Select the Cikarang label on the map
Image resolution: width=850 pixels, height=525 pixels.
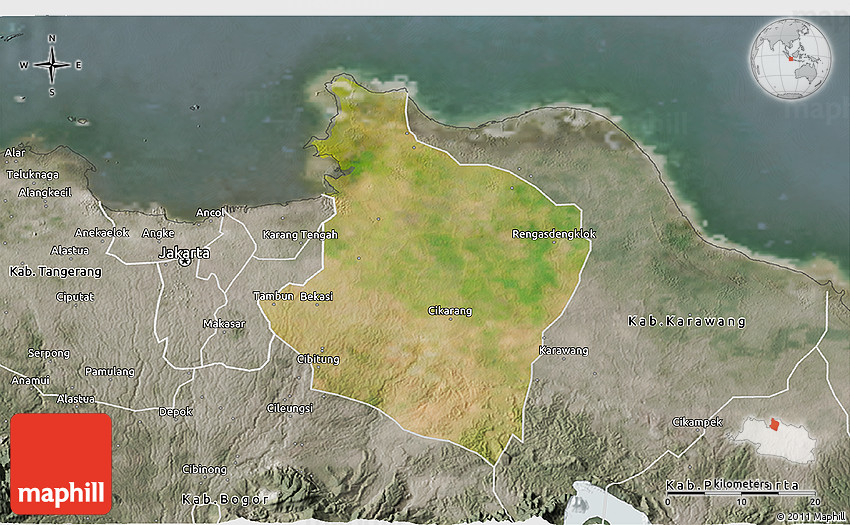click(449, 311)
